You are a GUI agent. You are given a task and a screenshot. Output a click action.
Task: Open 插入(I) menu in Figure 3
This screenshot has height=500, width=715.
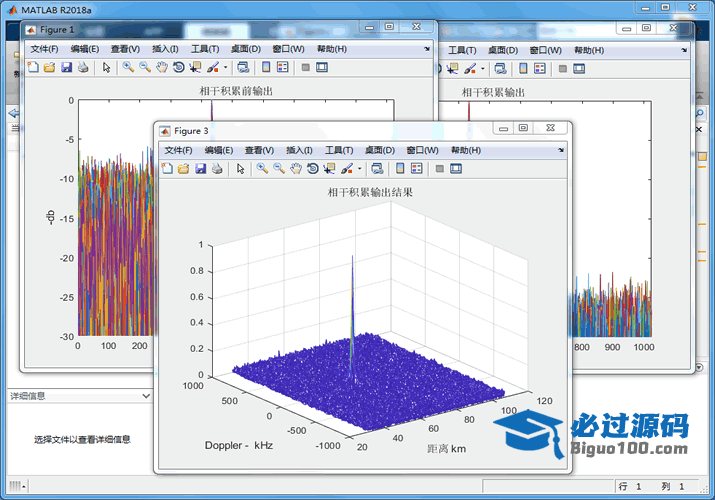pos(299,150)
